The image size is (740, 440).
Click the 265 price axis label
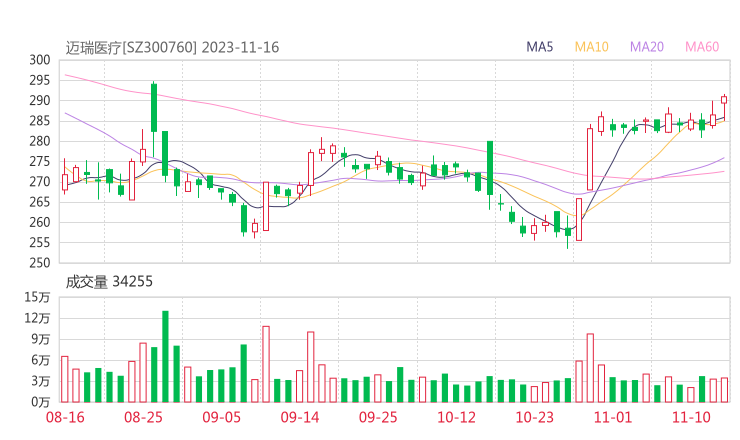pyautogui.click(x=40, y=202)
